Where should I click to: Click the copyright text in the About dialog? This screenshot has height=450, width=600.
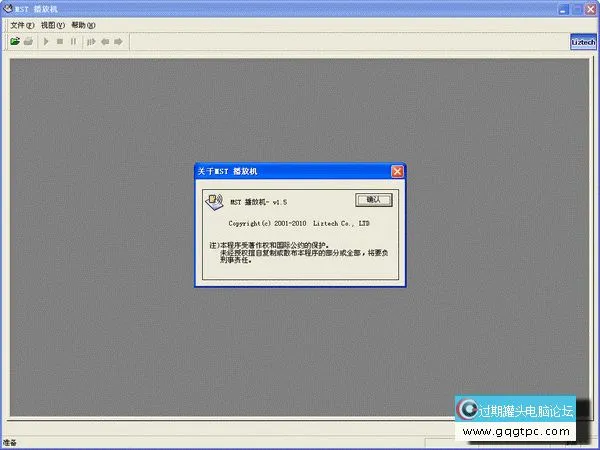299,223
